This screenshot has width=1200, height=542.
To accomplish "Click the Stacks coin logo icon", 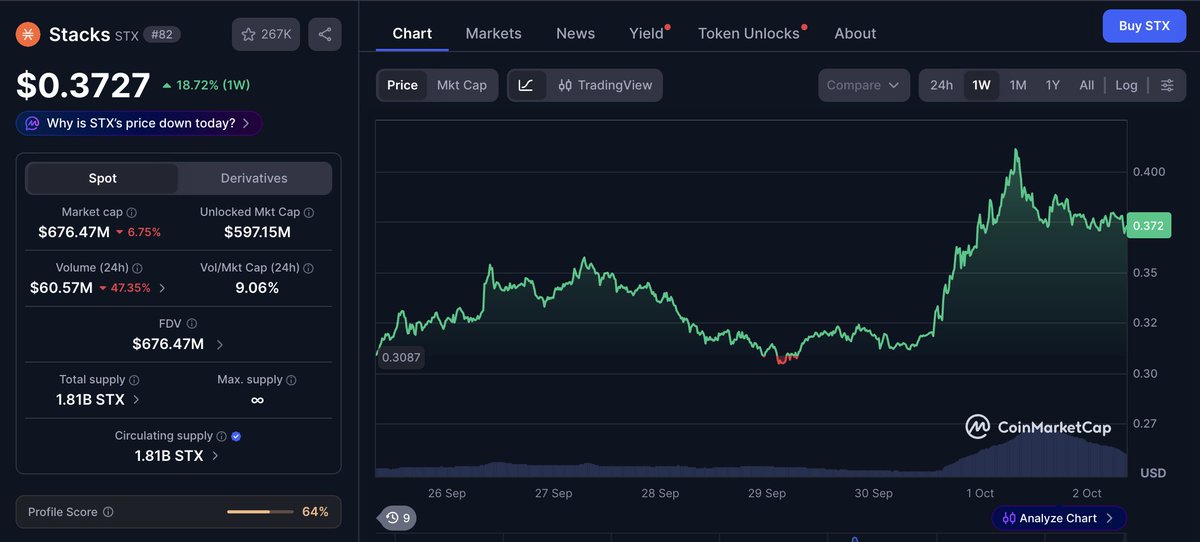I will point(27,34).
